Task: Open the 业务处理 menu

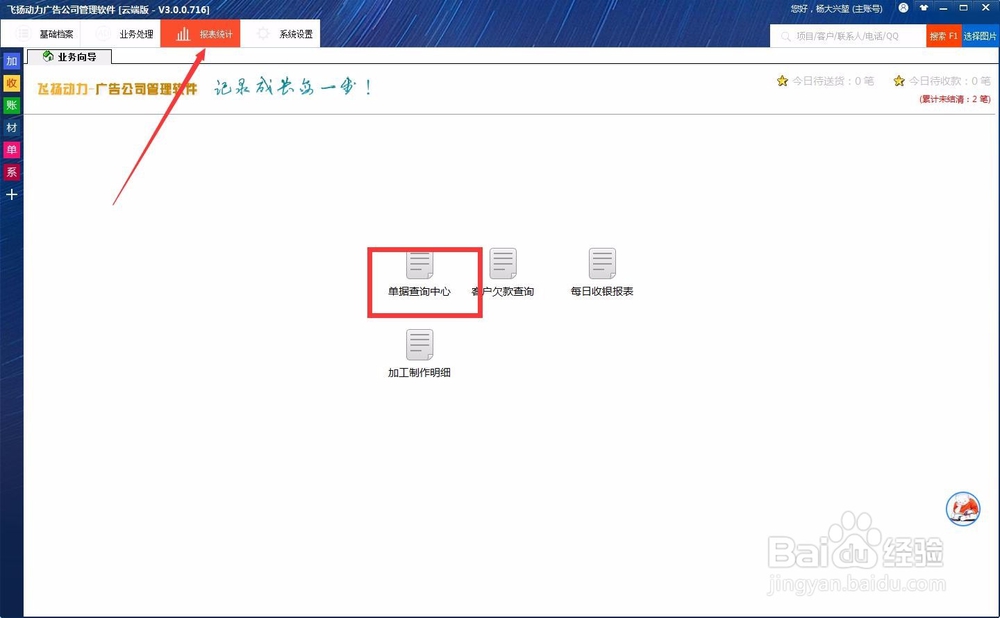Action: [x=130, y=32]
